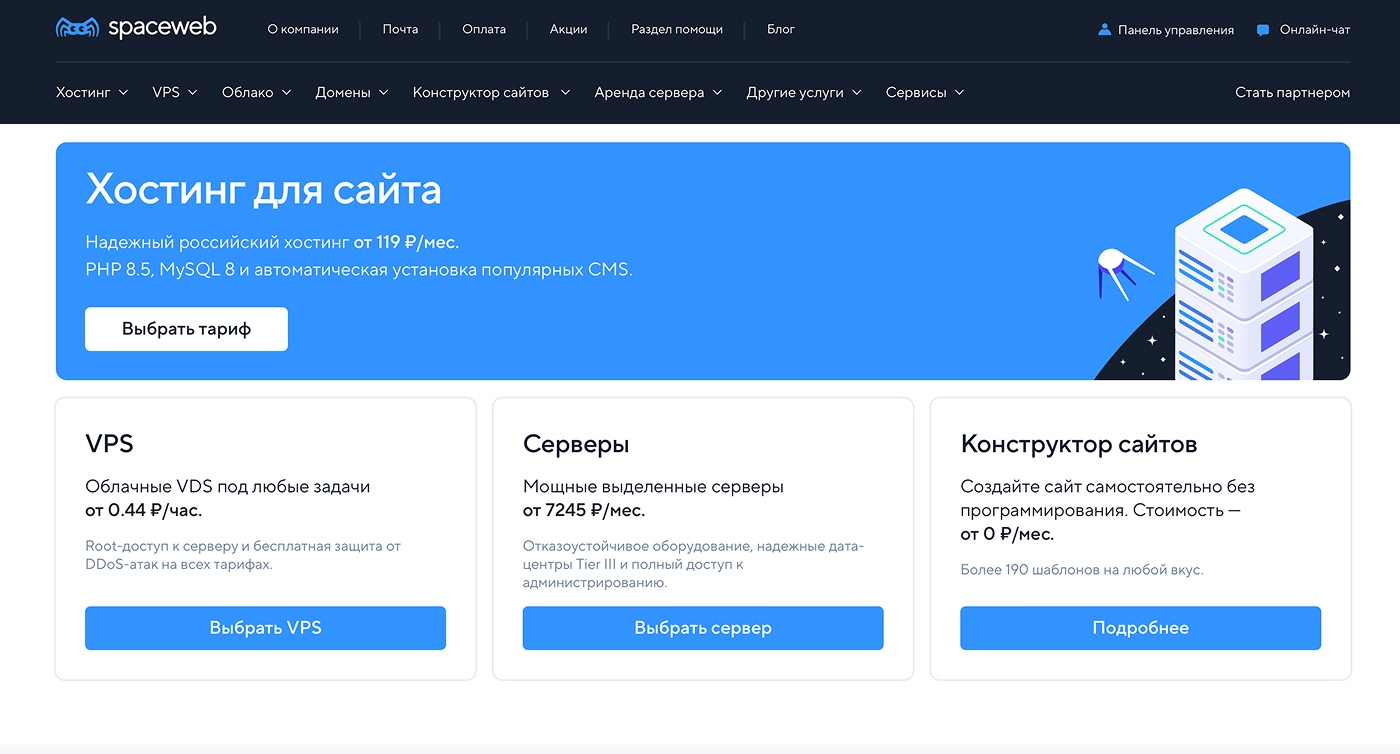Click the Выбрать VPS button
The height and width of the screenshot is (754, 1400).
(265, 628)
